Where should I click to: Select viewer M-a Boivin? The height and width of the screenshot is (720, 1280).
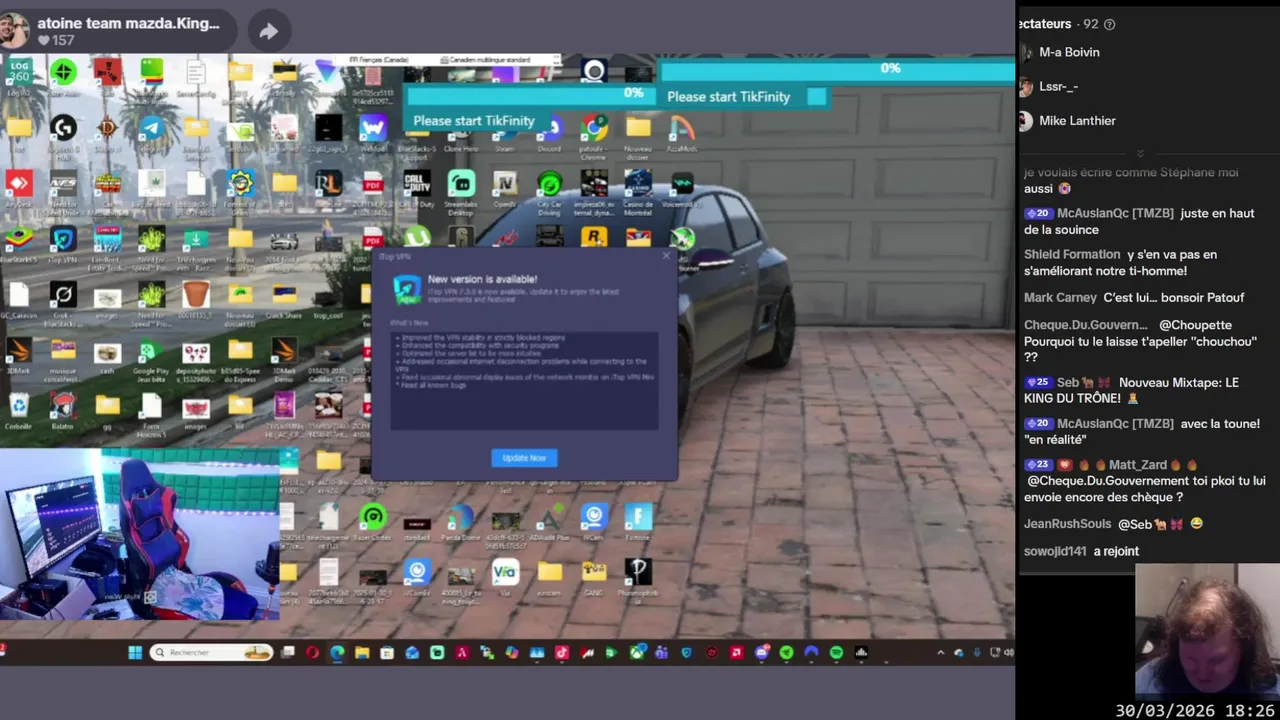(1069, 52)
